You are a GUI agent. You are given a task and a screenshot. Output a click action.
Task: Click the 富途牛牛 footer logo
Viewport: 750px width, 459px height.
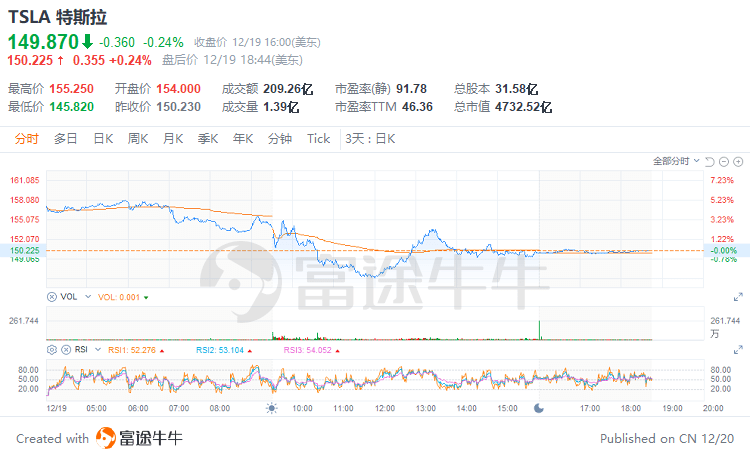[139, 438]
